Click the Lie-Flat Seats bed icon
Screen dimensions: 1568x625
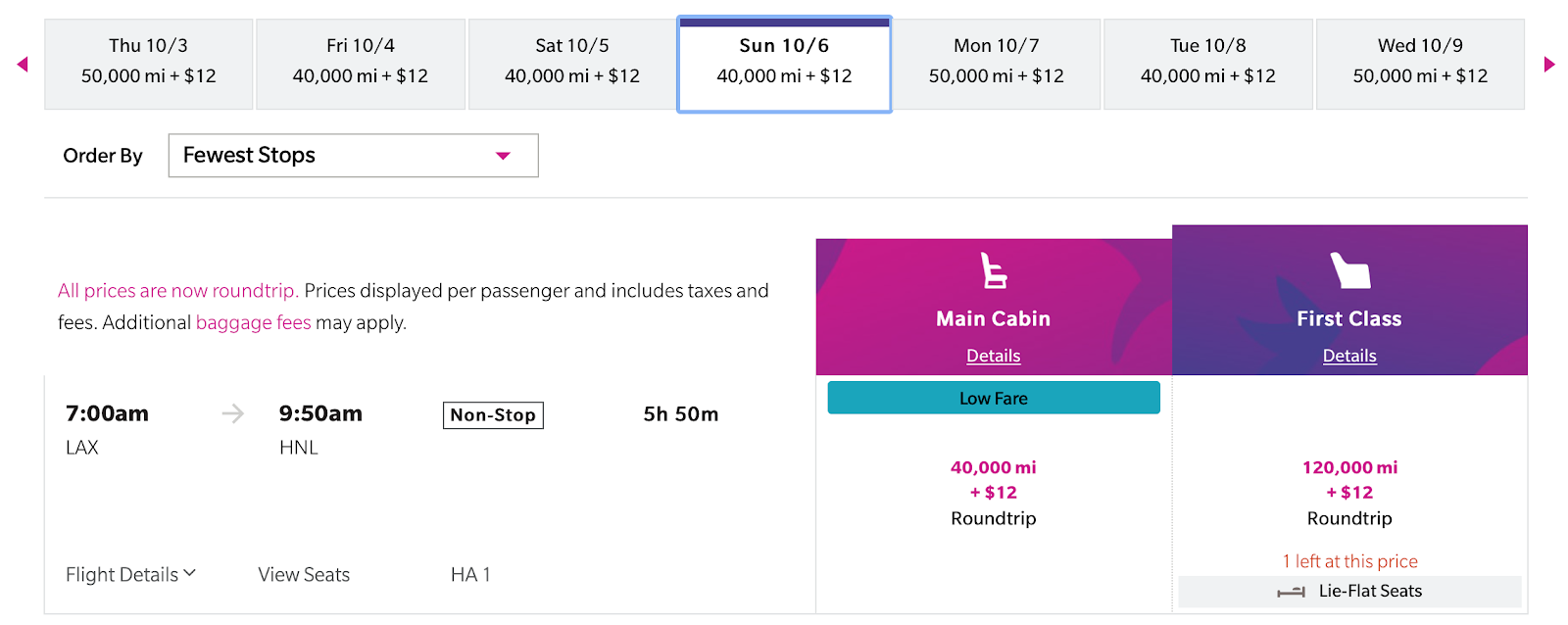pyautogui.click(x=1291, y=592)
